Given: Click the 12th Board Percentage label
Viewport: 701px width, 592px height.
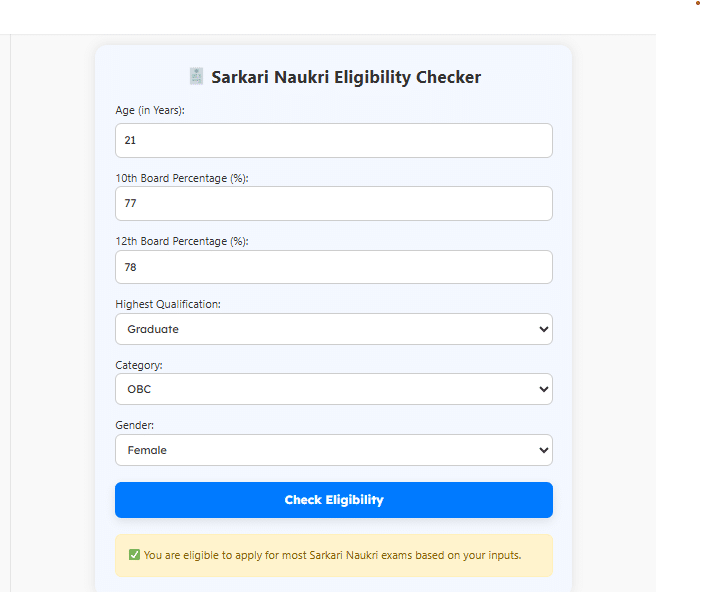Looking at the screenshot, I should coord(182,241).
